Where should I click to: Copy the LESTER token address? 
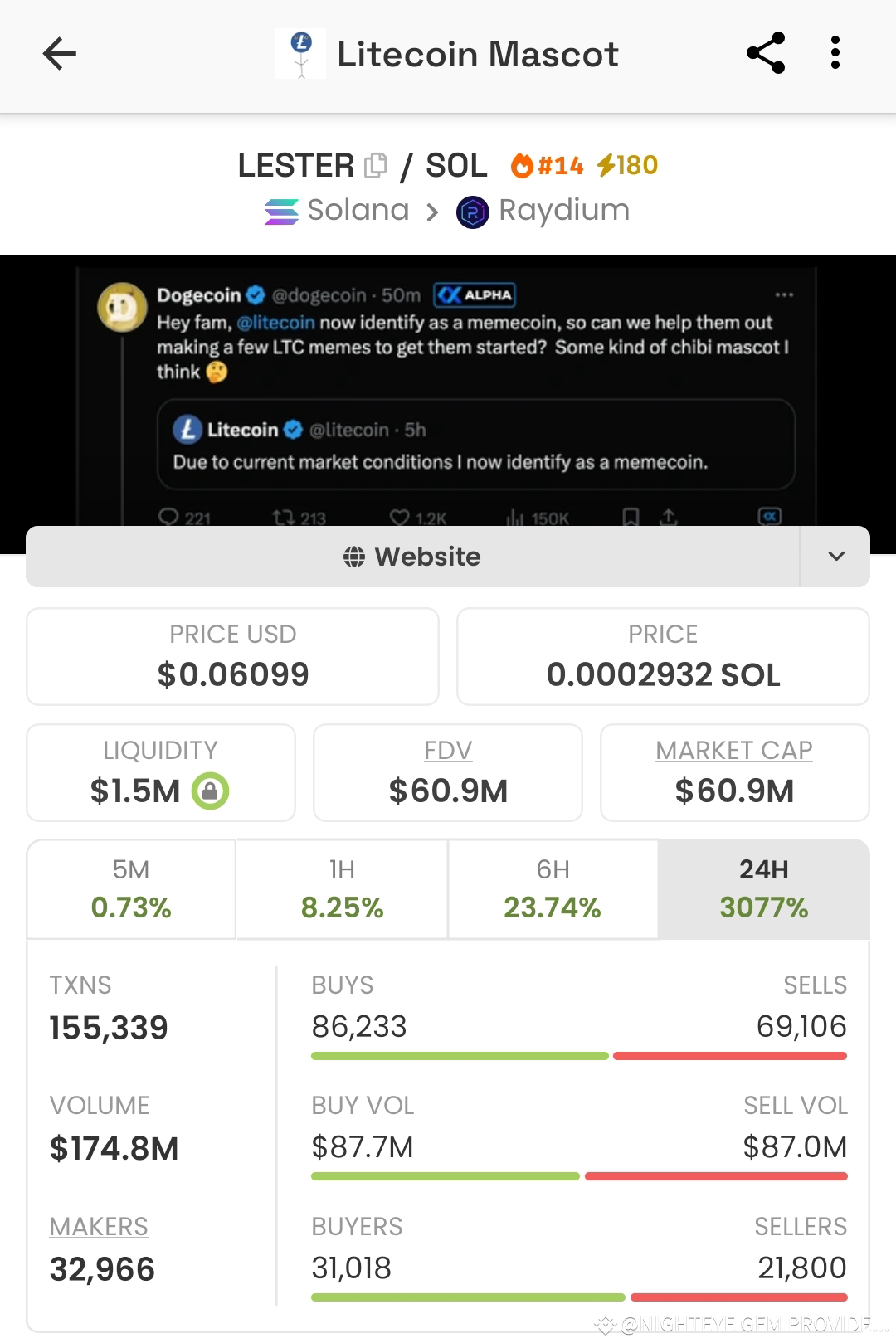(375, 163)
